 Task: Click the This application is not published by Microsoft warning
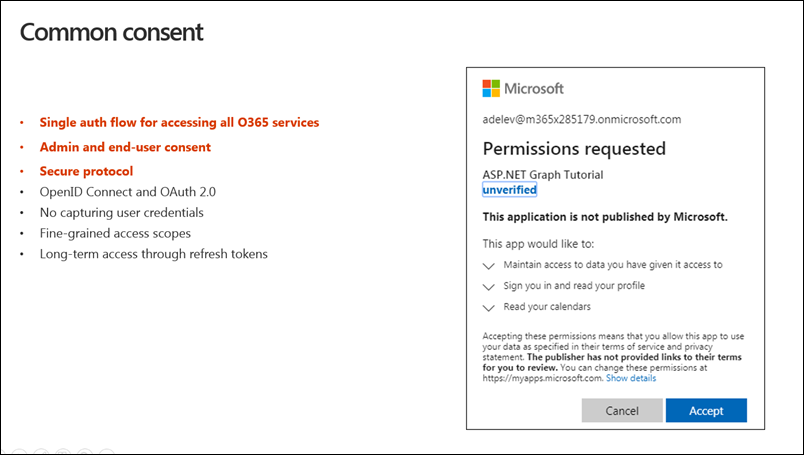605,217
